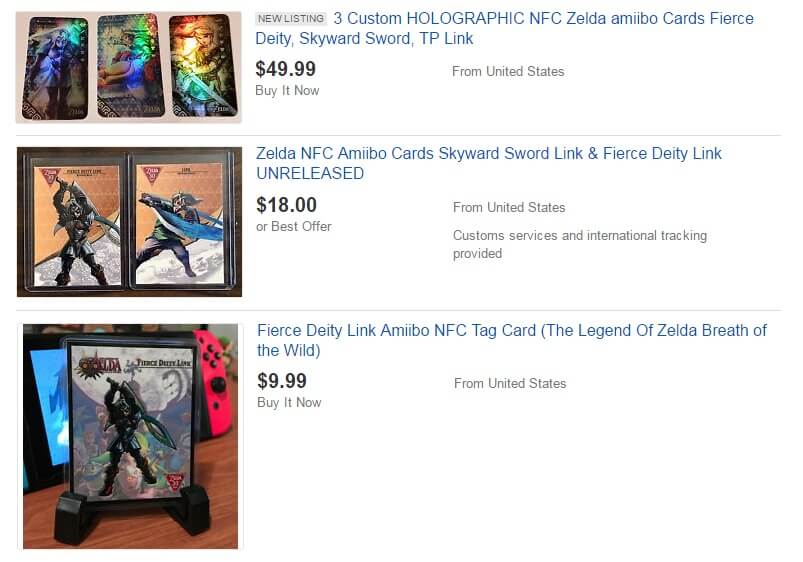Image resolution: width=803 pixels, height=562 pixels.
Task: Click the leftmost holographic card in first thumbnail
Action: click(55, 68)
